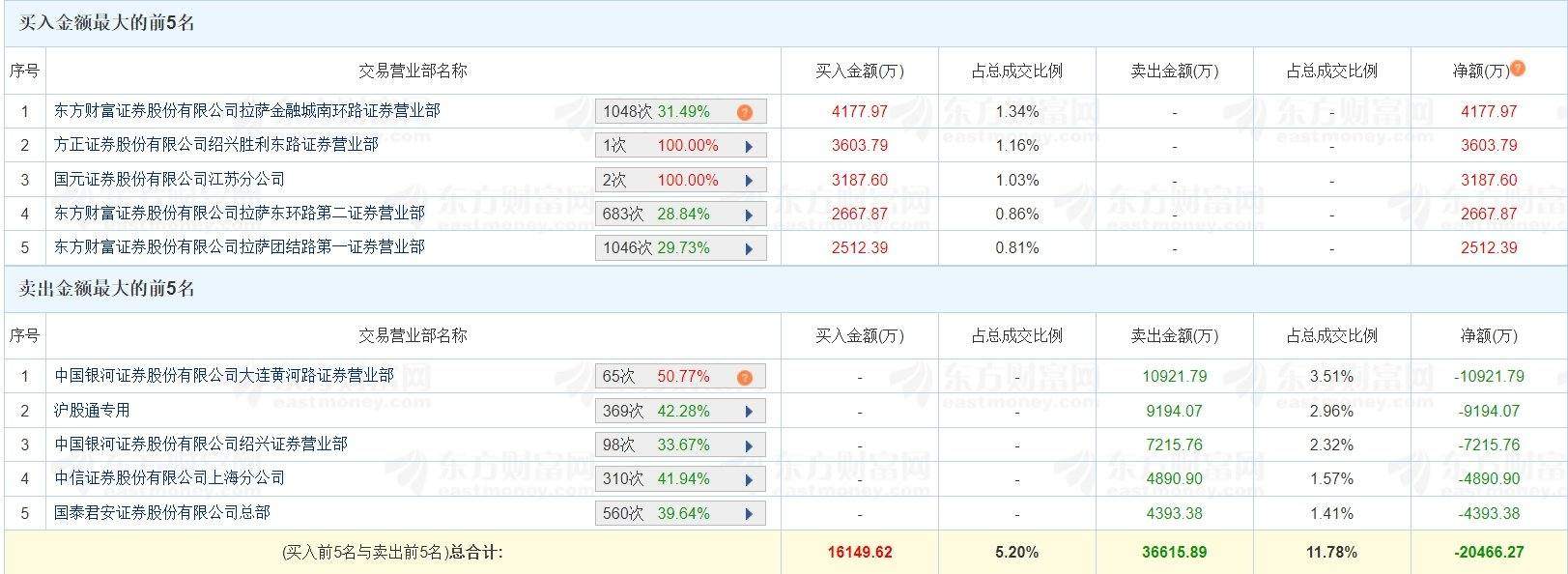1568x574 pixels.
Task: Click the orange help icon beside 净额(万)
Action: coord(1518,69)
